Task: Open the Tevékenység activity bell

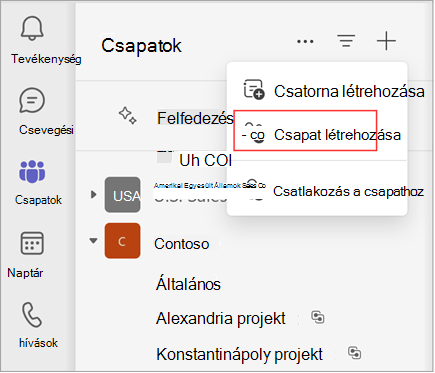Action: (x=32, y=28)
